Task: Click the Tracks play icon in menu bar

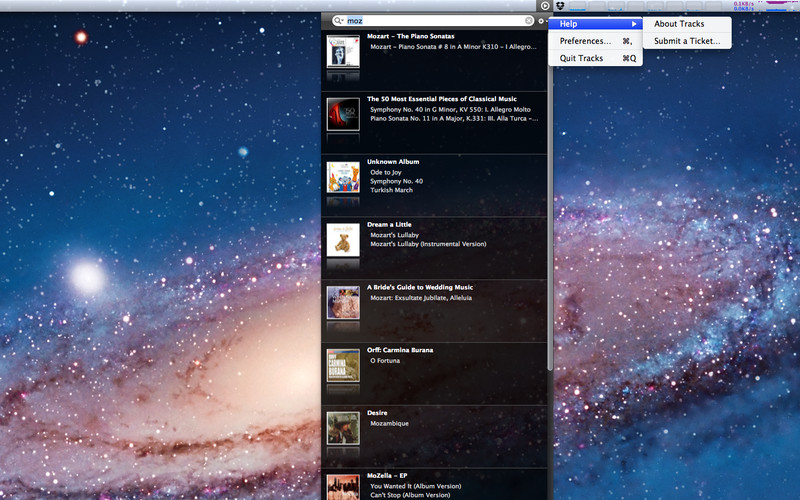Action: click(x=544, y=6)
